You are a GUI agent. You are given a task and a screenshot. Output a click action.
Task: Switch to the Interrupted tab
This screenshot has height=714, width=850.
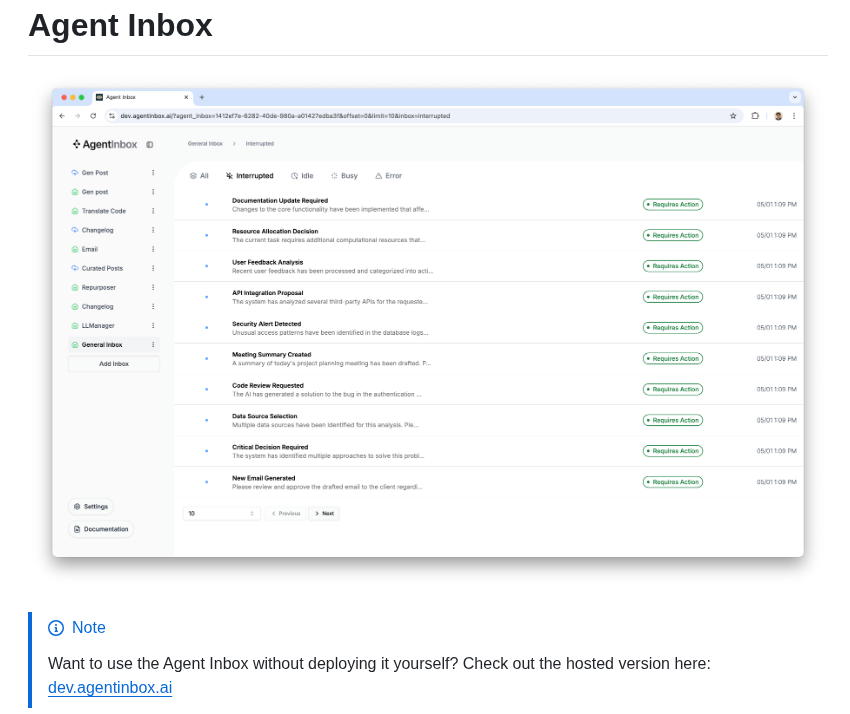[x=250, y=176]
